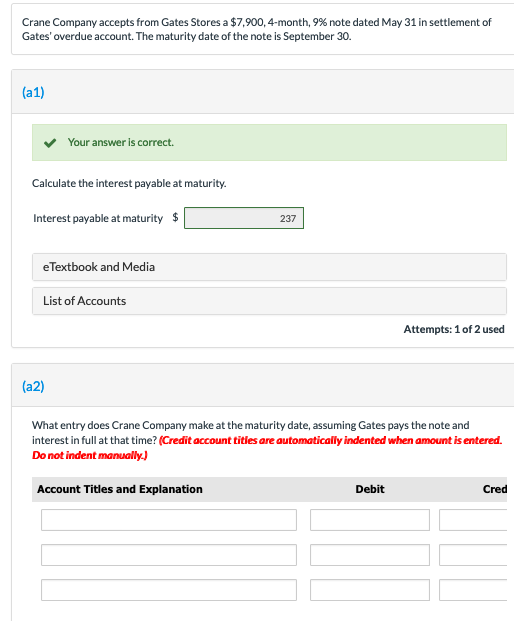Click the Debit column header
Screen dimensions: 514x621
(370, 489)
